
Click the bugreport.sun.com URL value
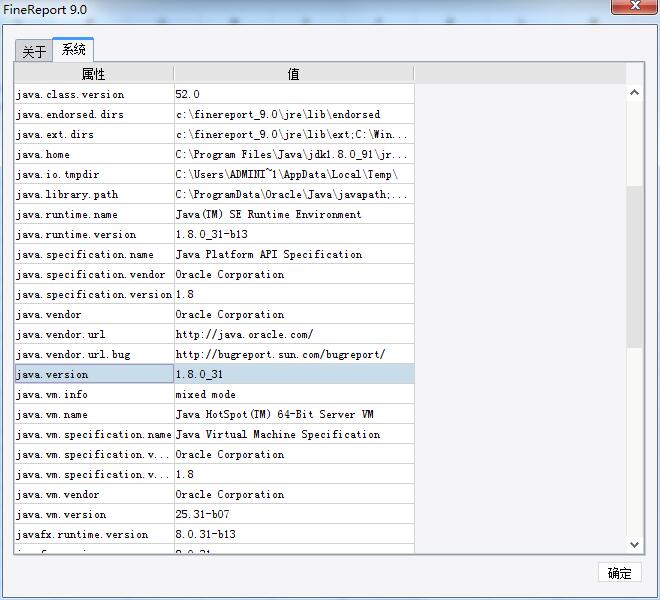click(294, 354)
